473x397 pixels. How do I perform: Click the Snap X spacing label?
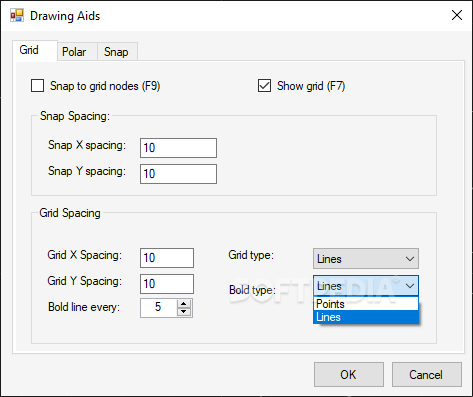click(87, 145)
